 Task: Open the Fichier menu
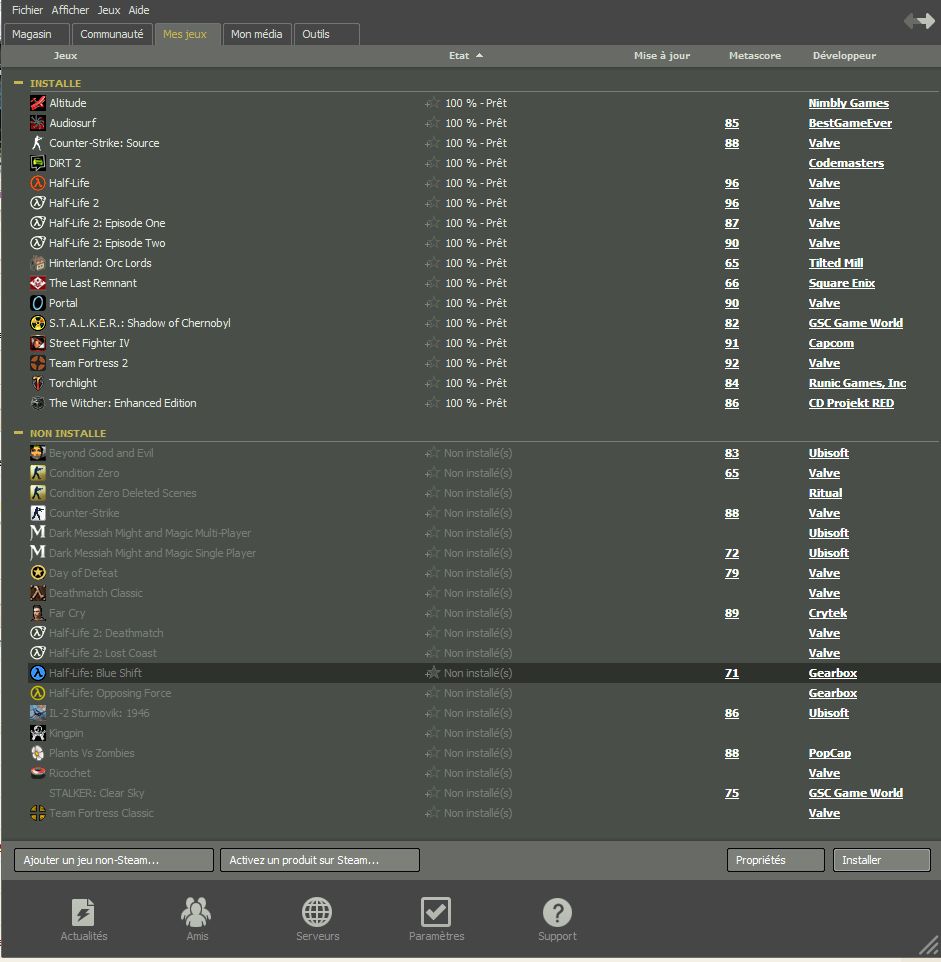pos(27,10)
